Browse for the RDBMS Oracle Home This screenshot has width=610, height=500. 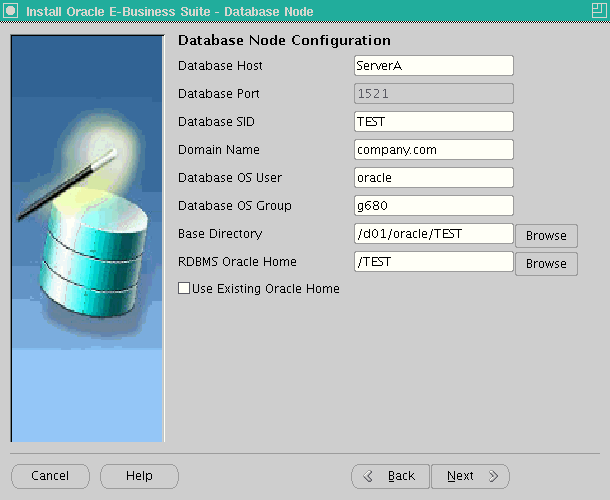[546, 264]
